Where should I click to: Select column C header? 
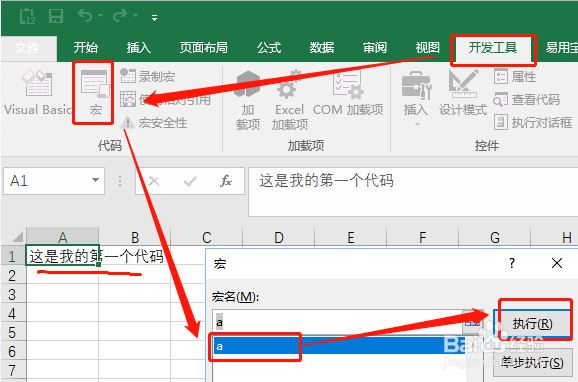207,237
